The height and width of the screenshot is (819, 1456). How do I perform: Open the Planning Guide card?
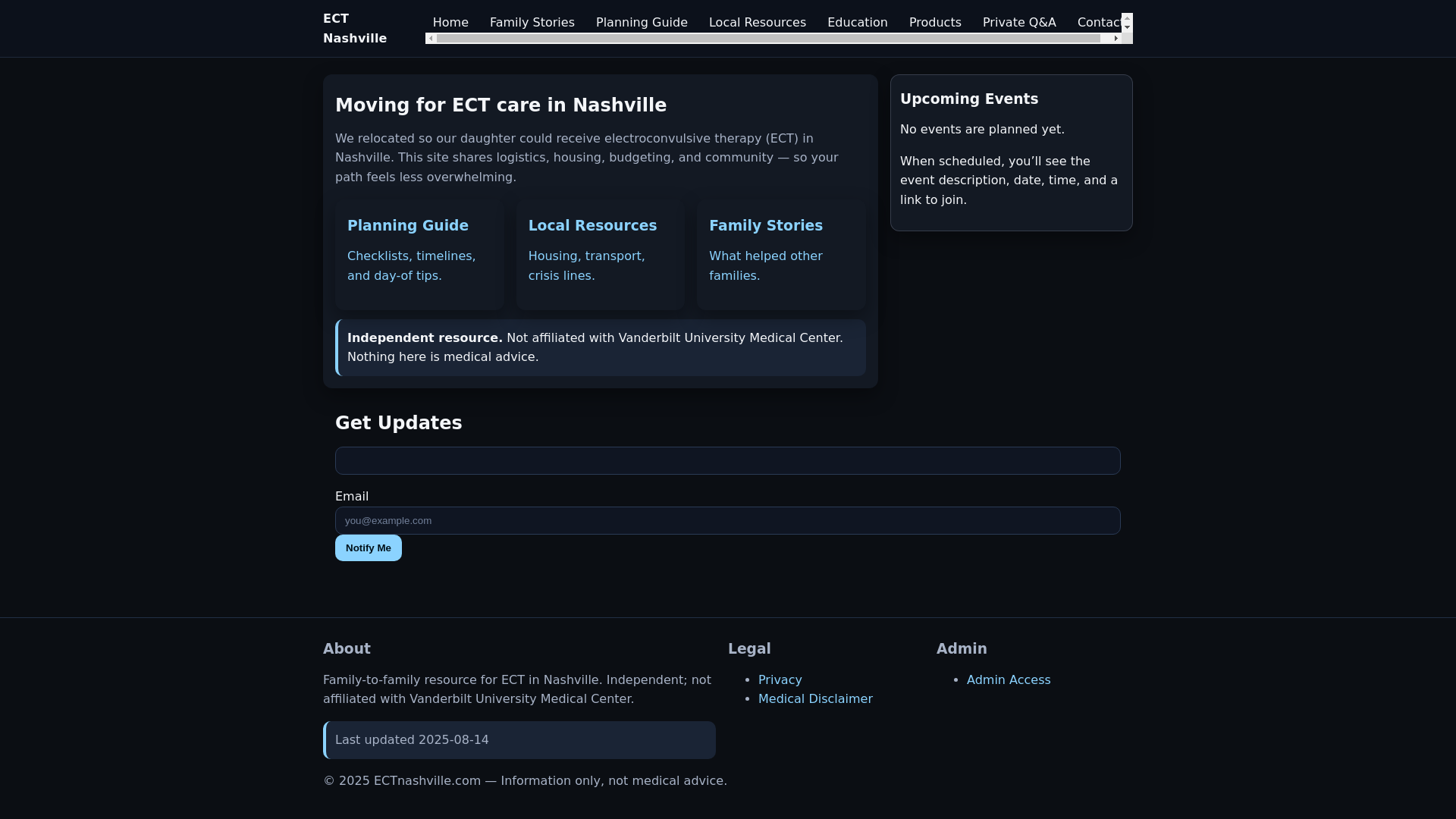click(419, 256)
